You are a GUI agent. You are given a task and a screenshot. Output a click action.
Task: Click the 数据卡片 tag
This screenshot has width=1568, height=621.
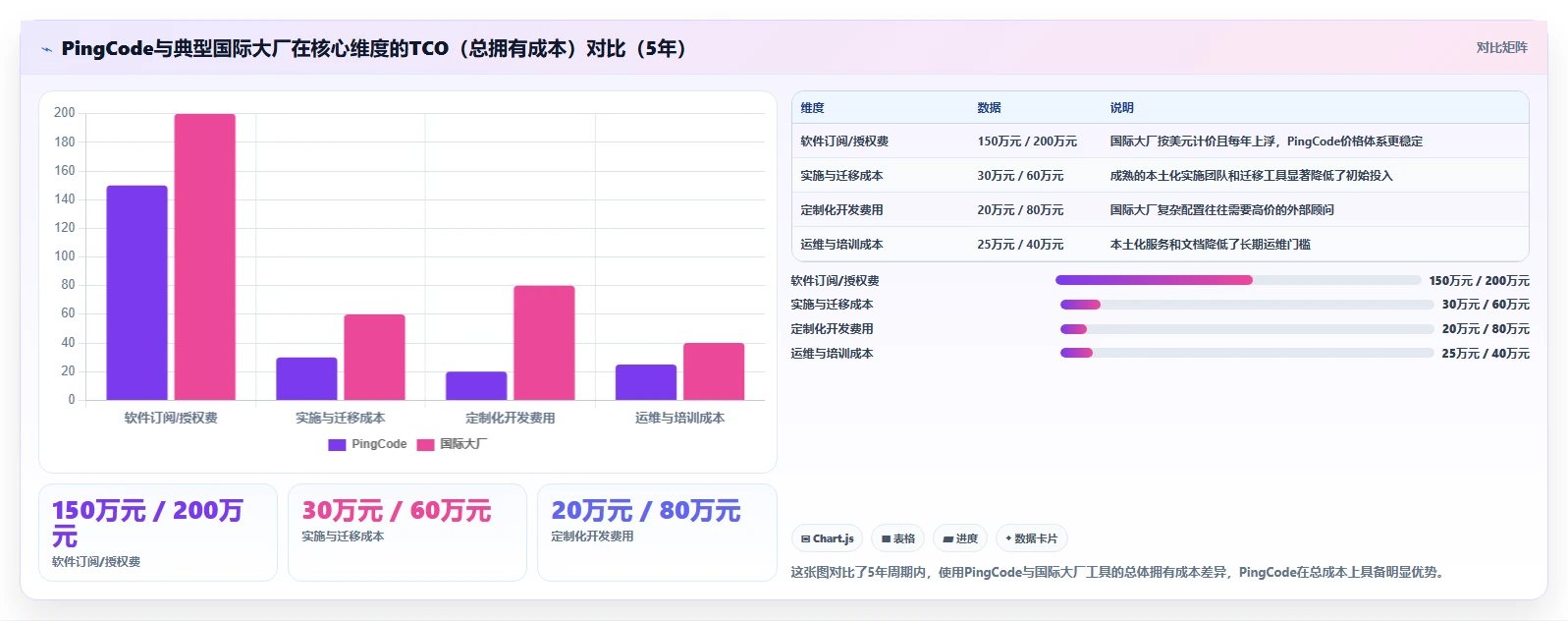1032,538
